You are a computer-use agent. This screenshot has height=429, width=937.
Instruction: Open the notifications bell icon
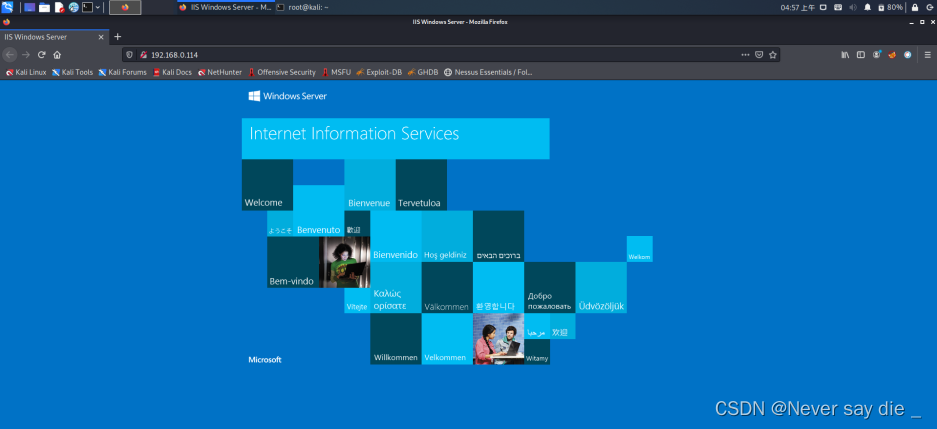(868, 7)
